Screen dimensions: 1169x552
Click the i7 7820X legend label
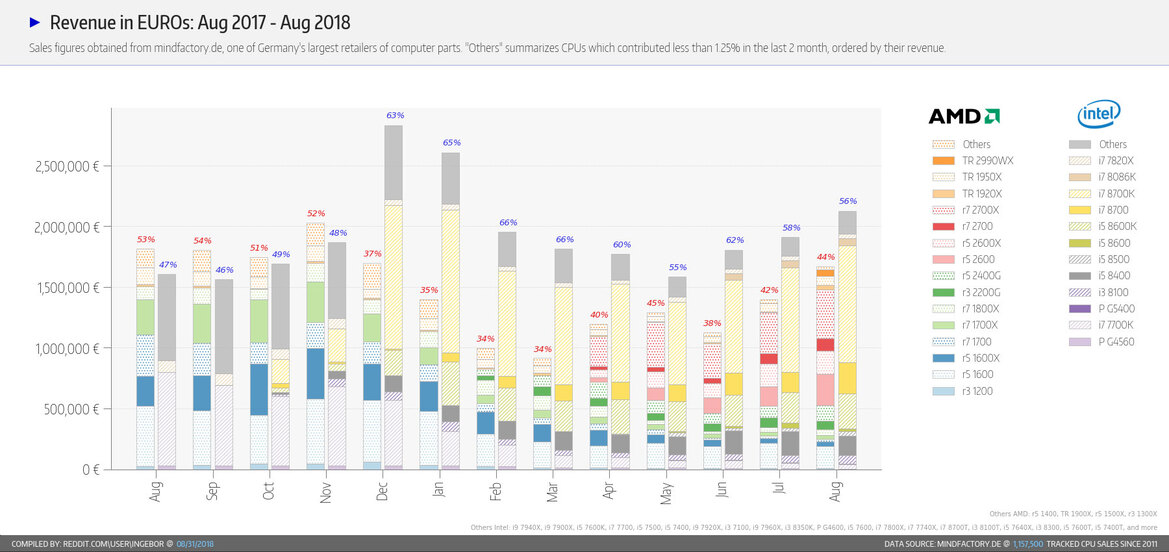1118,160
